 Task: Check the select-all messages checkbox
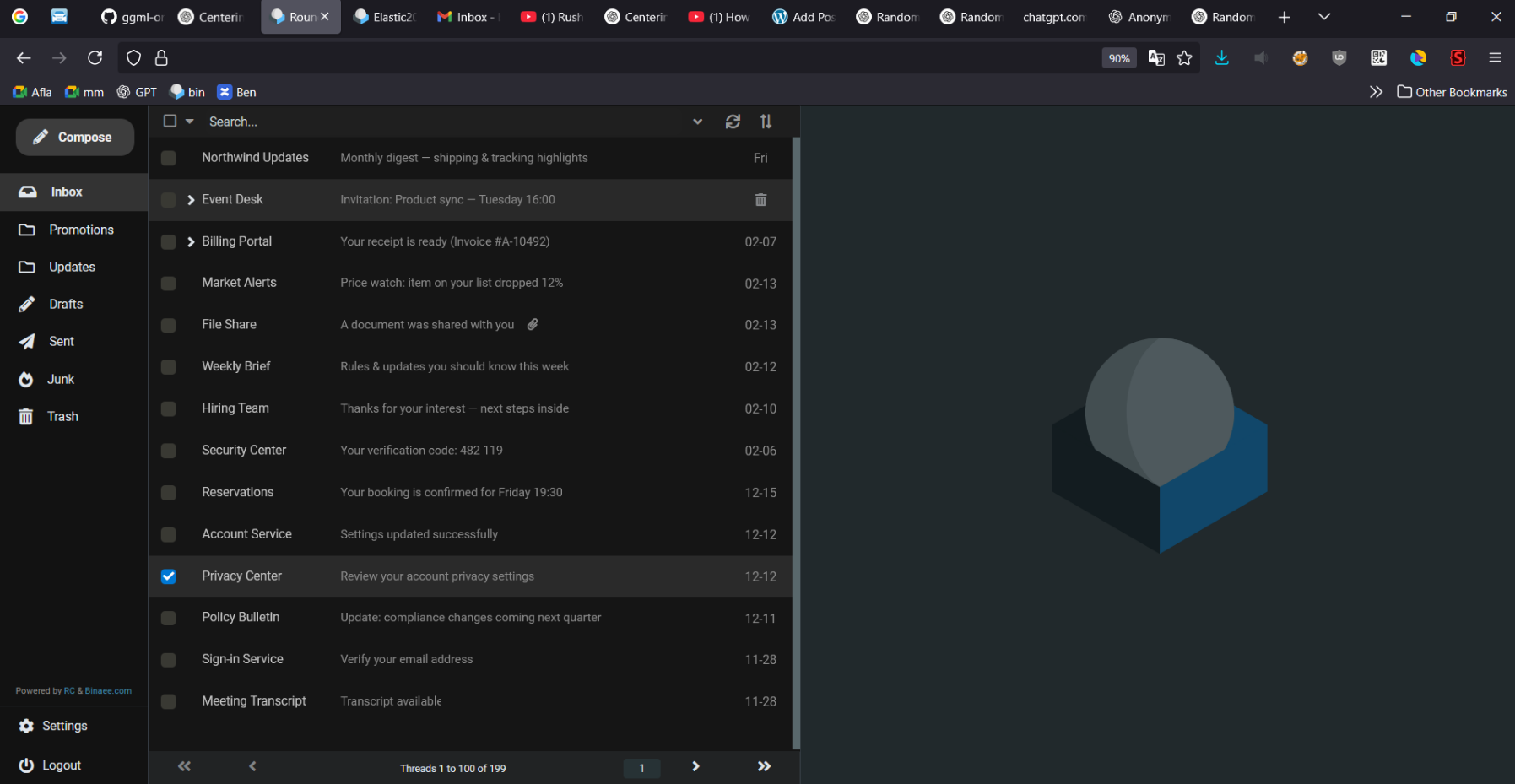point(170,122)
